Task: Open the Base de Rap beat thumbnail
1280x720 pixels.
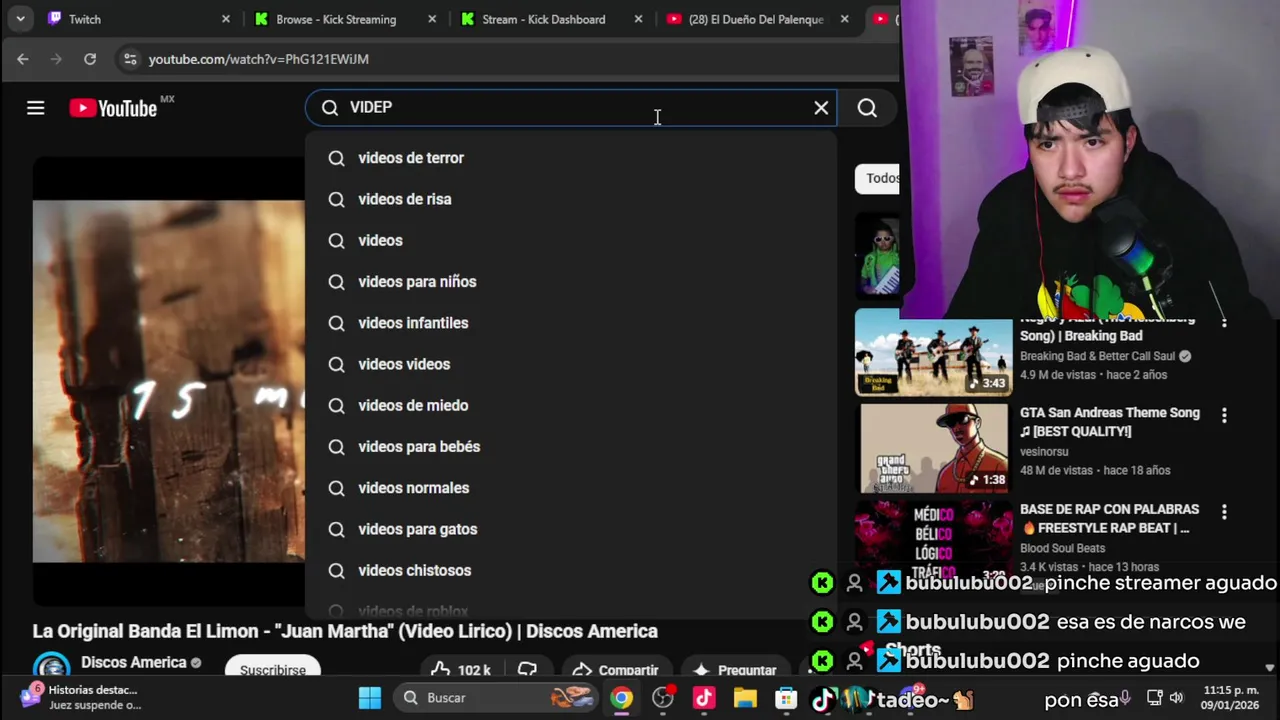Action: coord(933,540)
